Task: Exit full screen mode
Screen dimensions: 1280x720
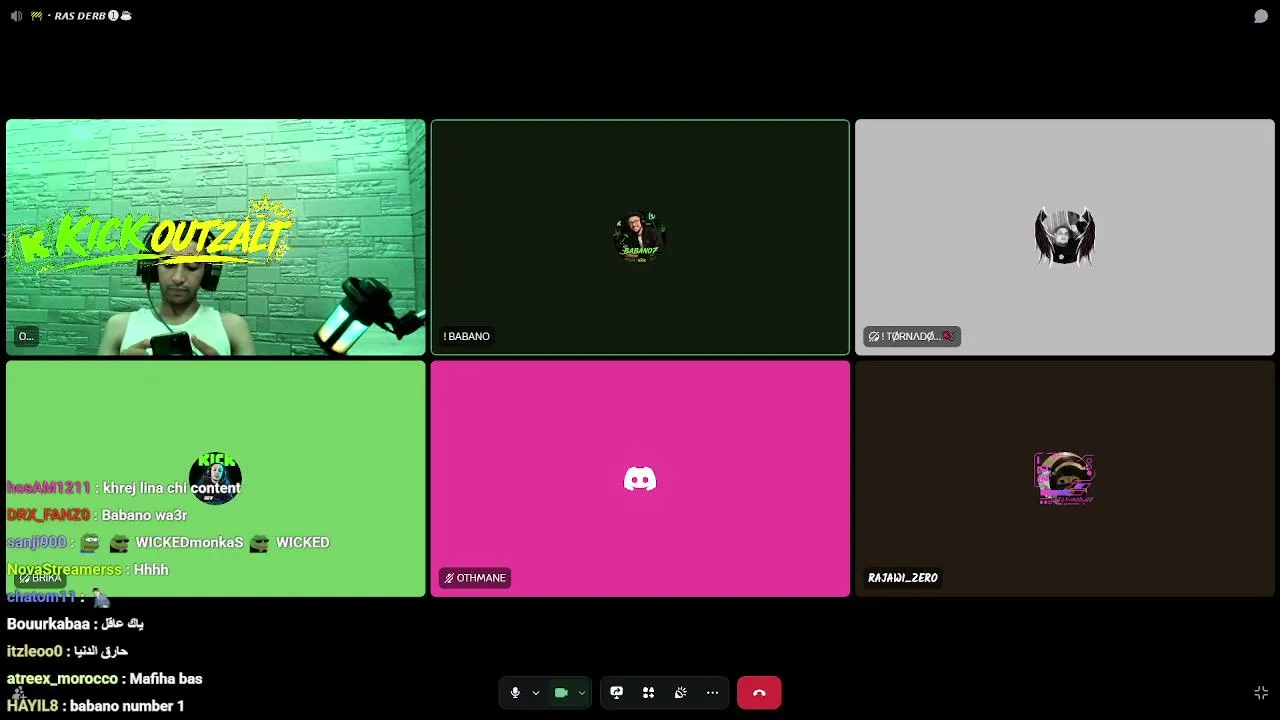Action: pyautogui.click(x=1261, y=692)
